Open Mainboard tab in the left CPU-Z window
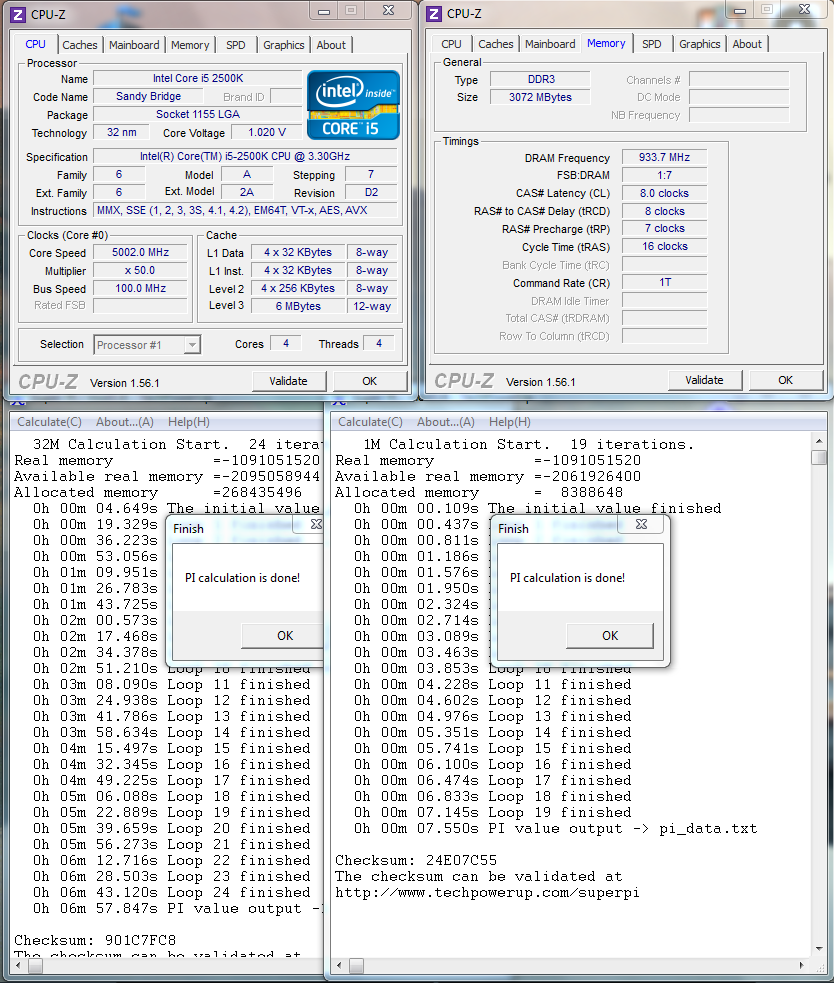The width and height of the screenshot is (834, 983). (134, 45)
